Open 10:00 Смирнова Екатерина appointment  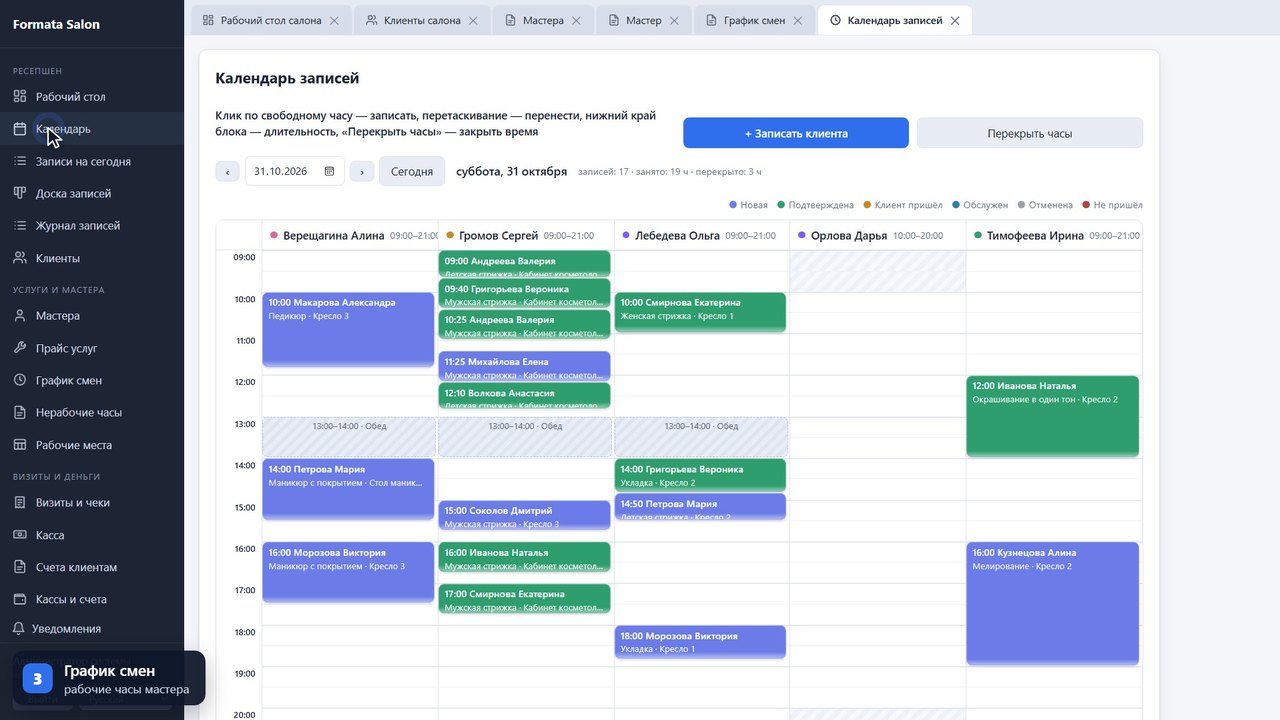[x=700, y=312]
